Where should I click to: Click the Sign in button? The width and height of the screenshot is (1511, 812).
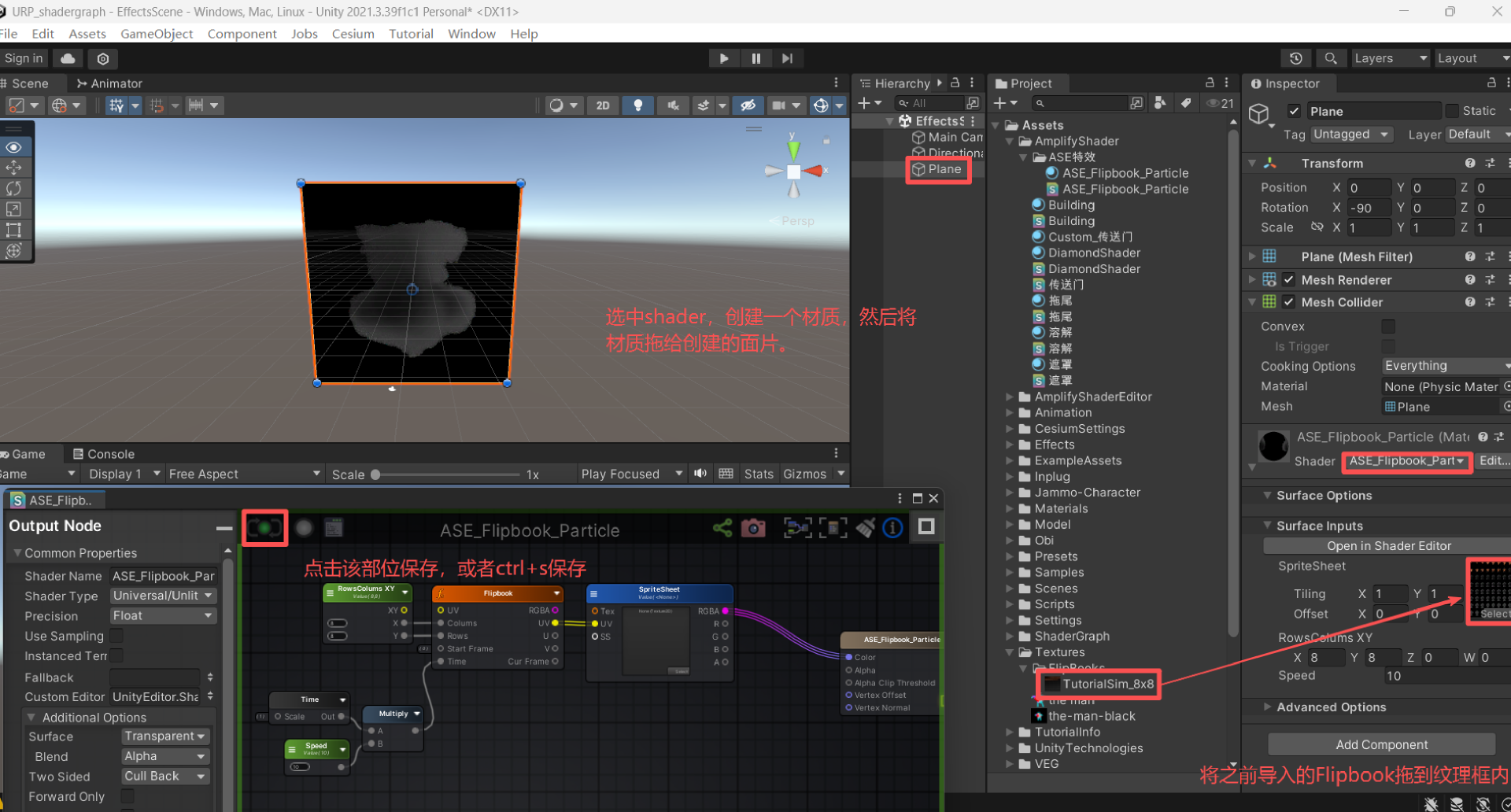(24, 58)
